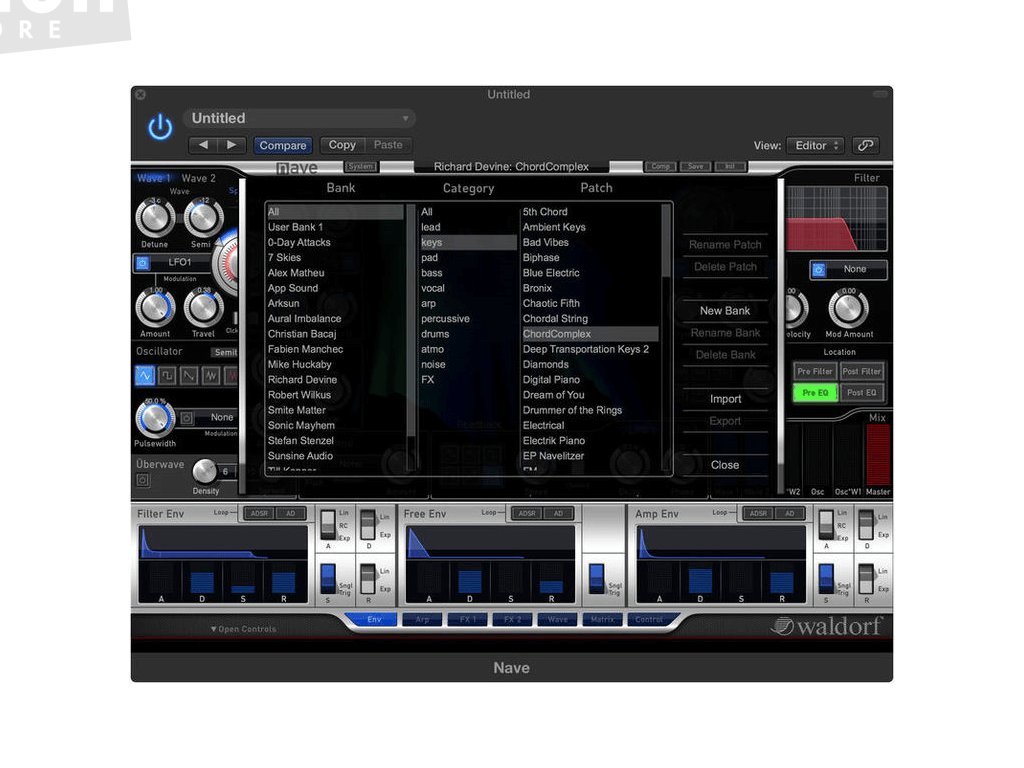Image resolution: width=1024 pixels, height=768 pixels.
Task: Adjust Filter Env Decay bar
Action: (x=202, y=581)
